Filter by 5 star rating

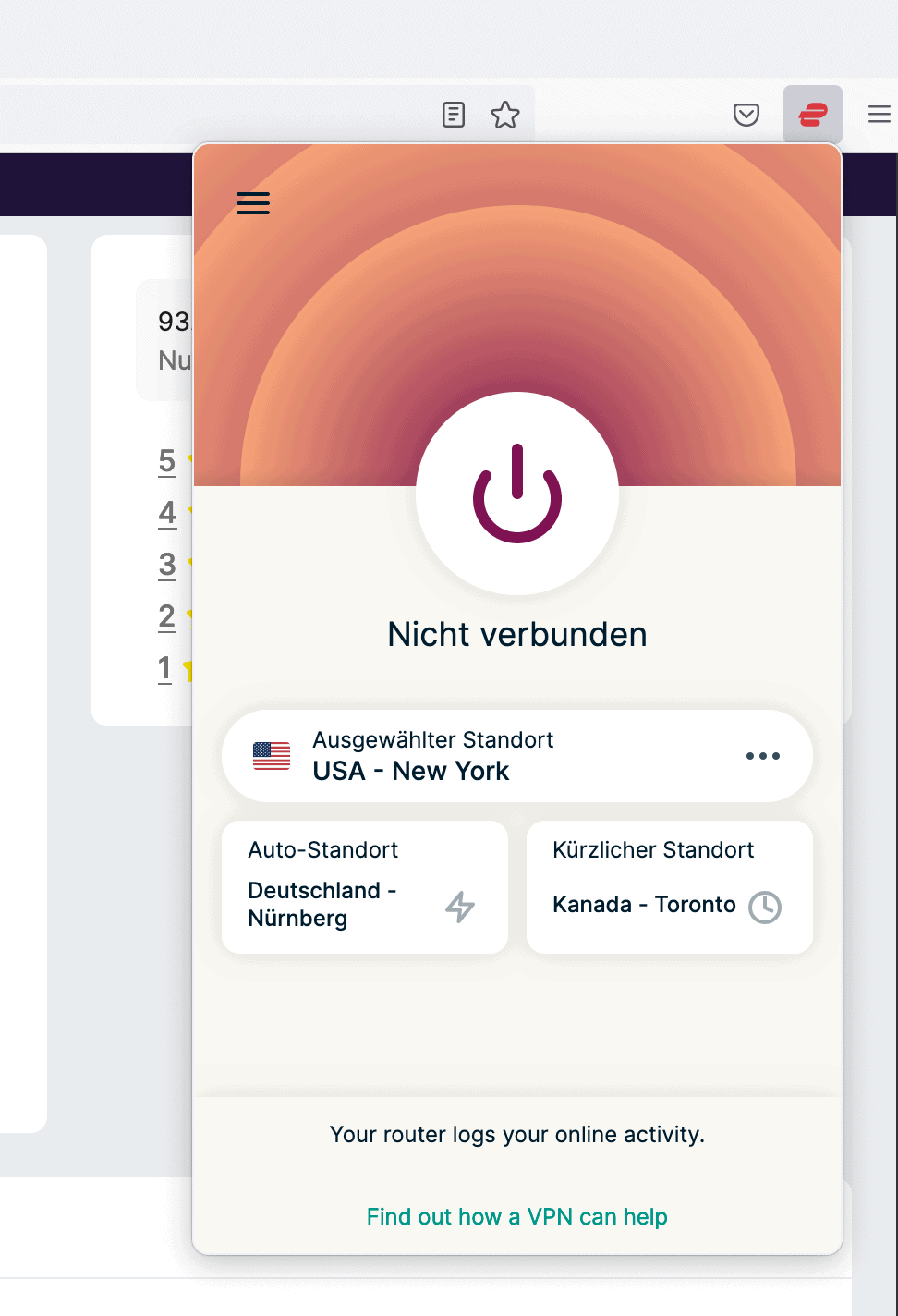(x=167, y=460)
